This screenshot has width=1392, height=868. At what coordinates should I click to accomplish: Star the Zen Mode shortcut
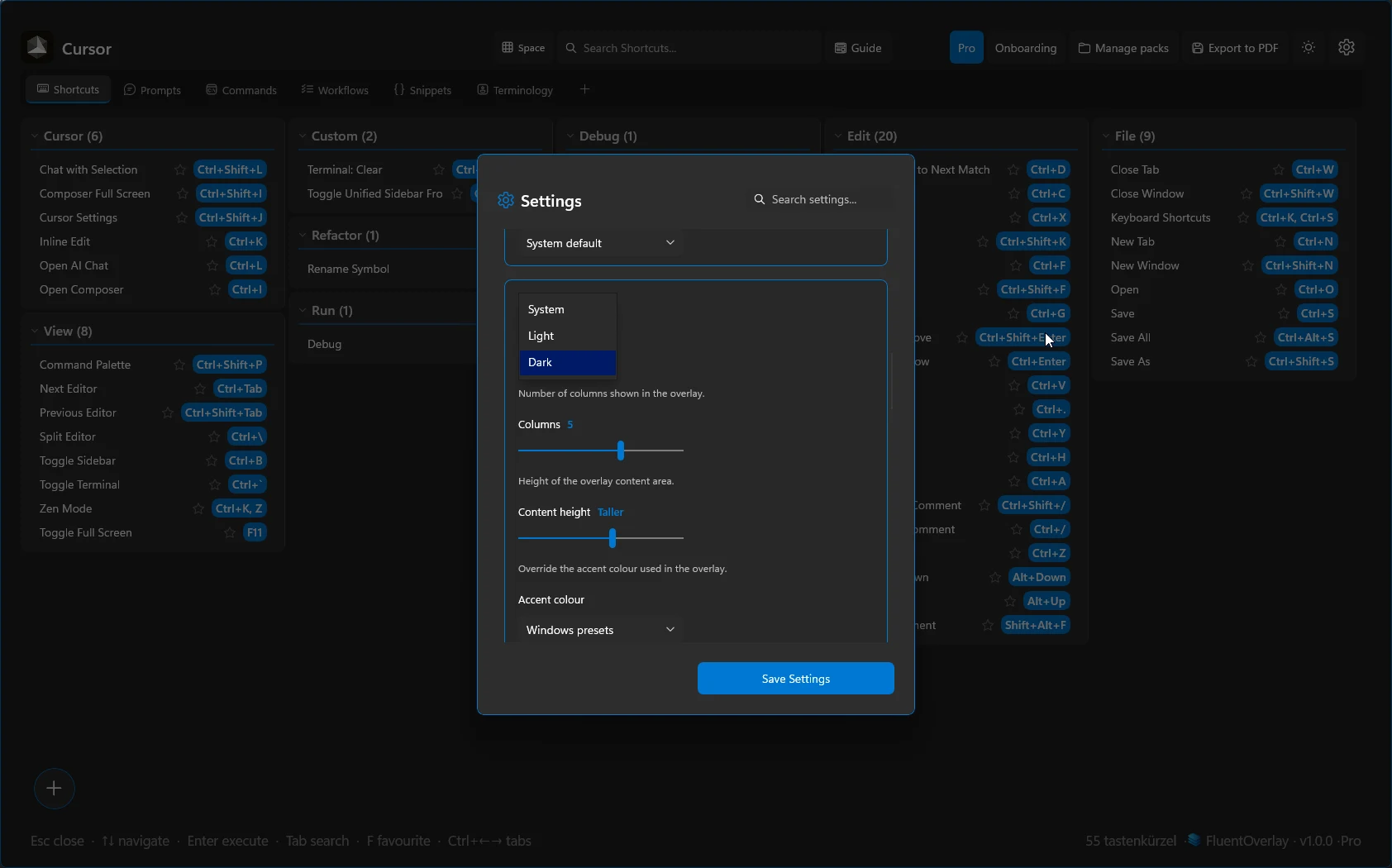tap(198, 508)
